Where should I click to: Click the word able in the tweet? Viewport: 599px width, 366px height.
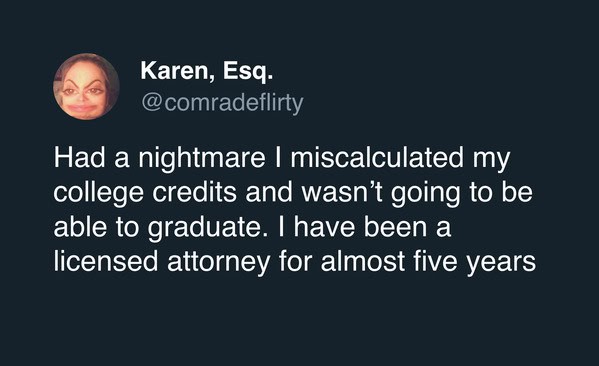click(79, 226)
